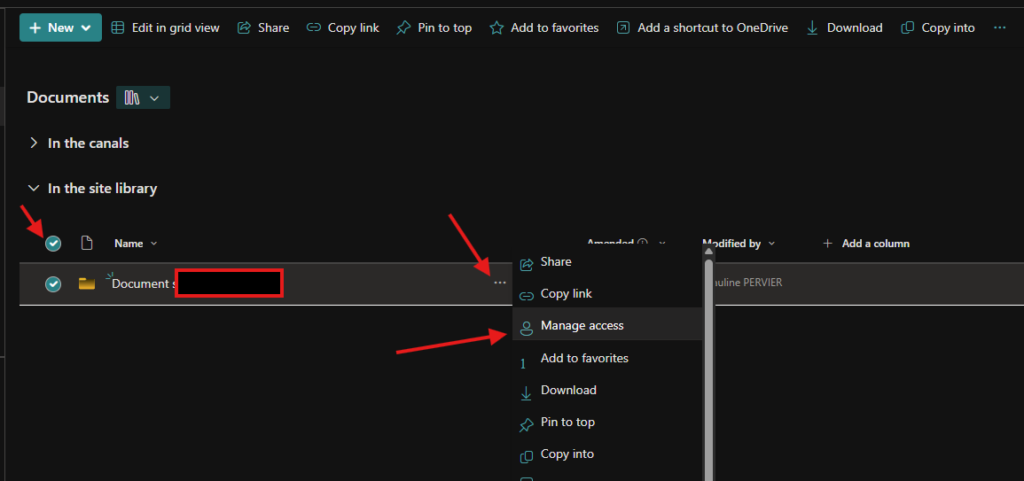Click the Pin to top pushpin icon
Viewport: 1024px width, 481px height.
(x=403, y=28)
